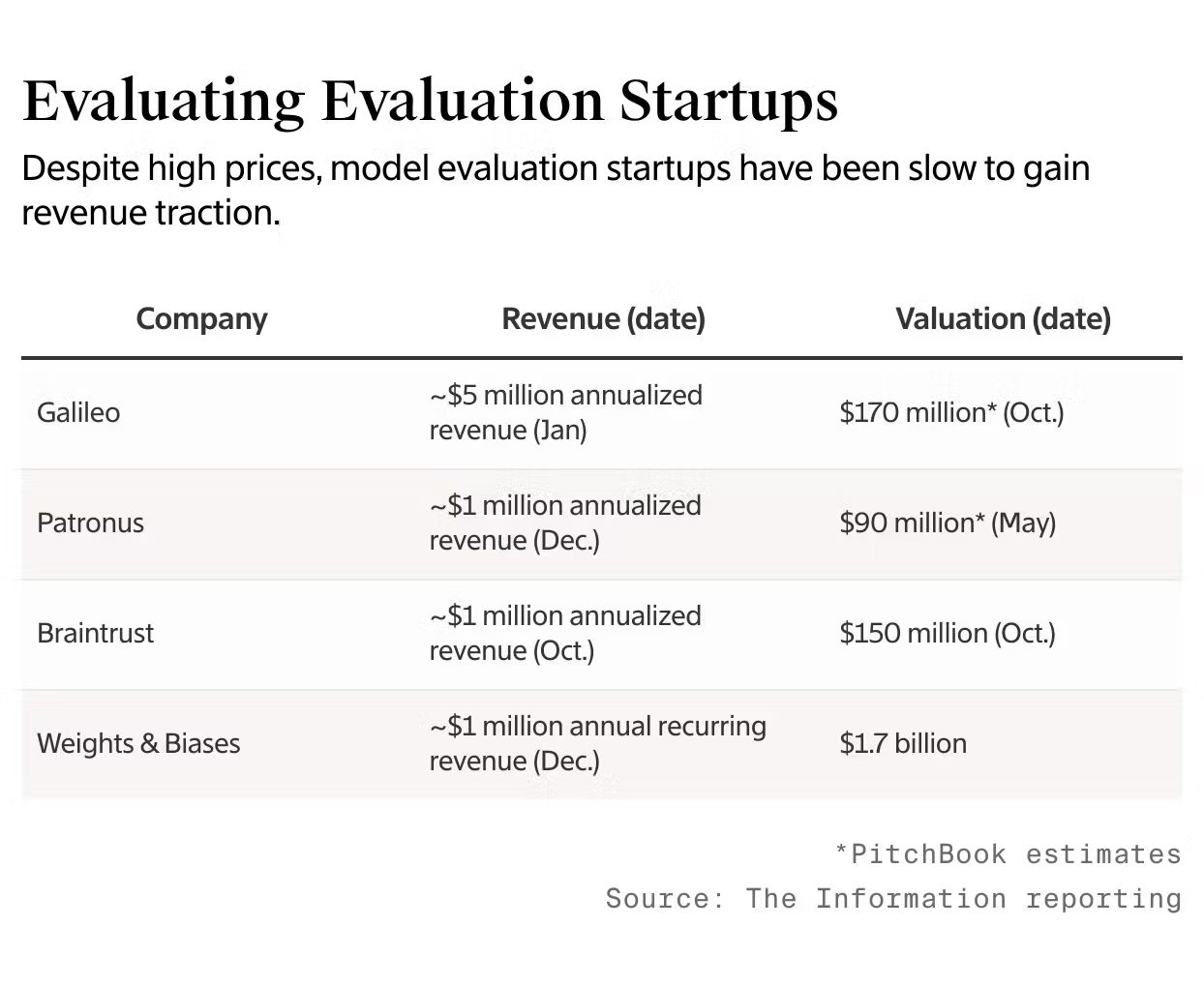Select the Revenue (date) column header
Screen dimensions: 1204x987
click(x=603, y=318)
